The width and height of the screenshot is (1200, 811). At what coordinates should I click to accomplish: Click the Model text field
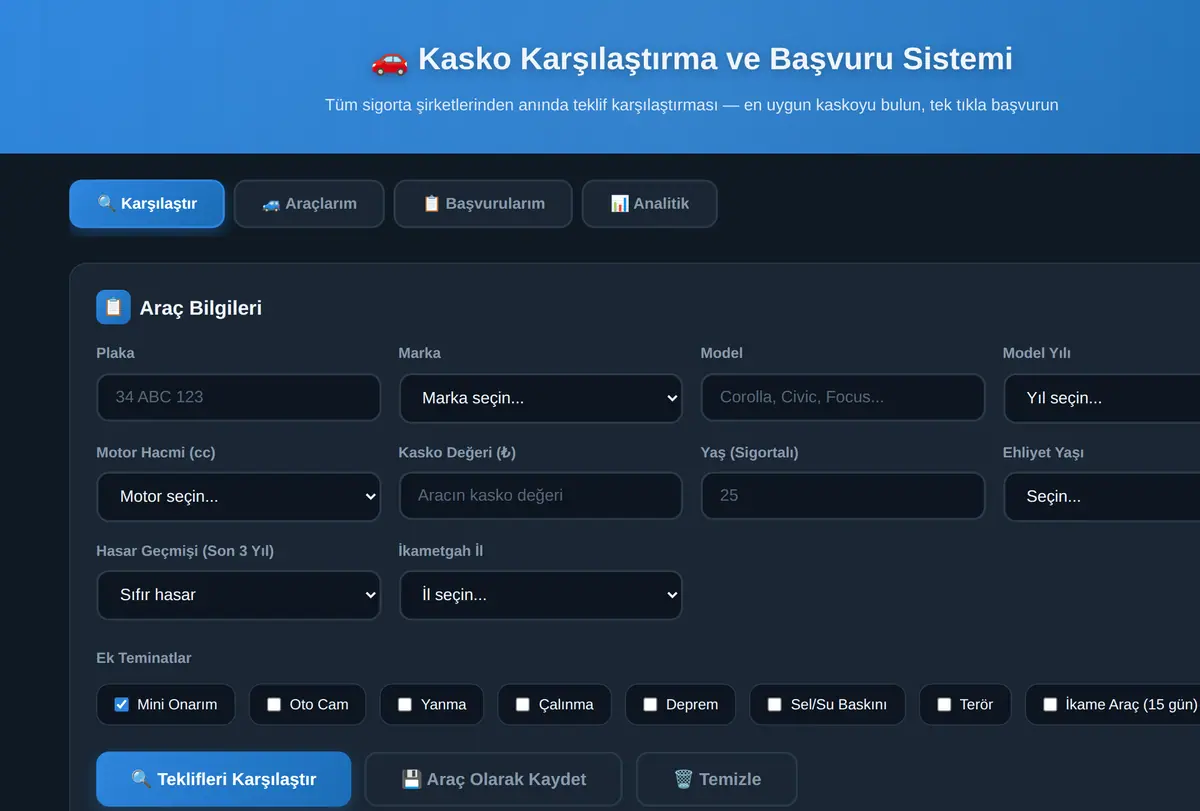pyautogui.click(x=843, y=397)
